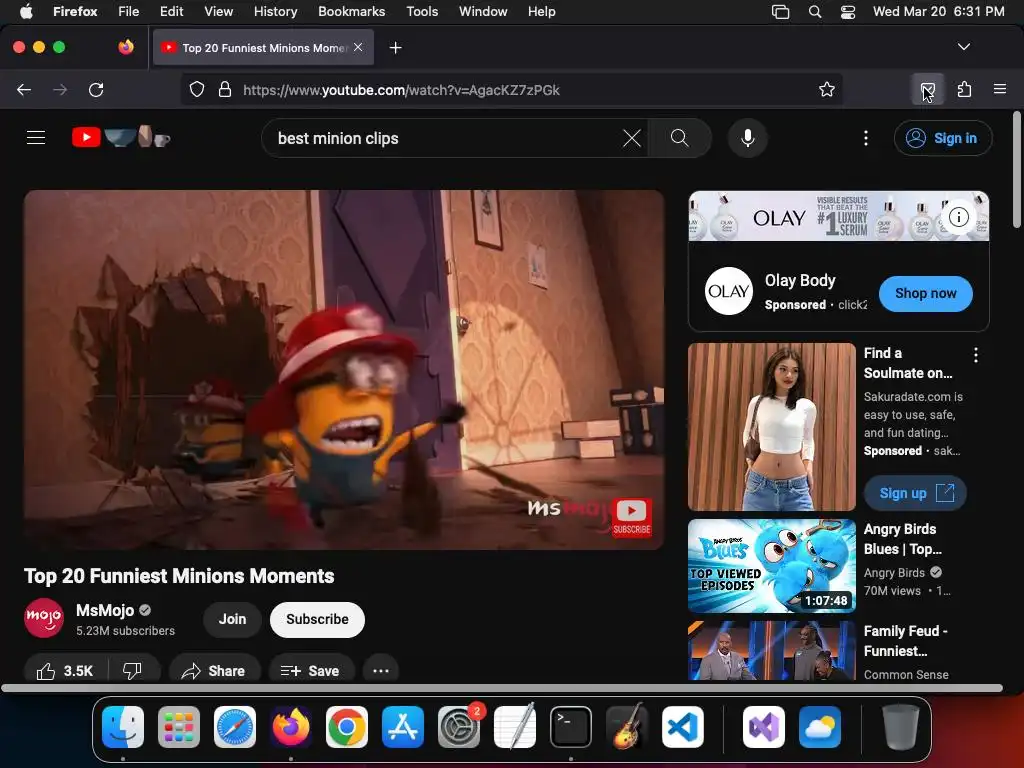The image size is (1024, 768).
Task: Go to YouTube home via logo
Action: [x=121, y=137]
